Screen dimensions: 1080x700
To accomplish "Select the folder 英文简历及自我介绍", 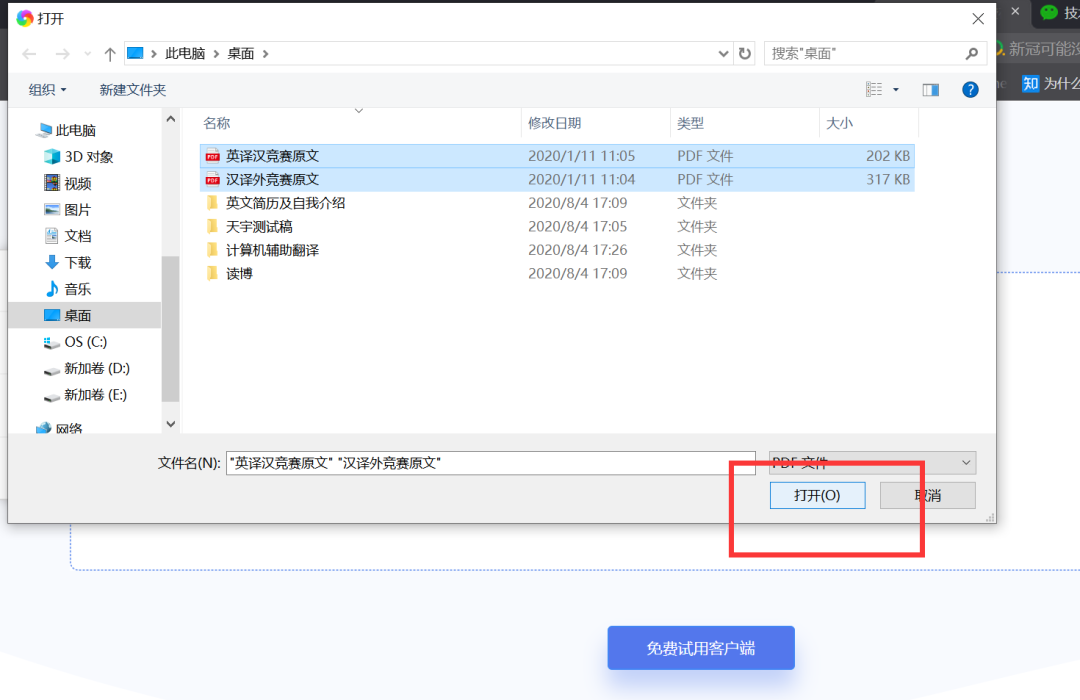I will [x=285, y=203].
